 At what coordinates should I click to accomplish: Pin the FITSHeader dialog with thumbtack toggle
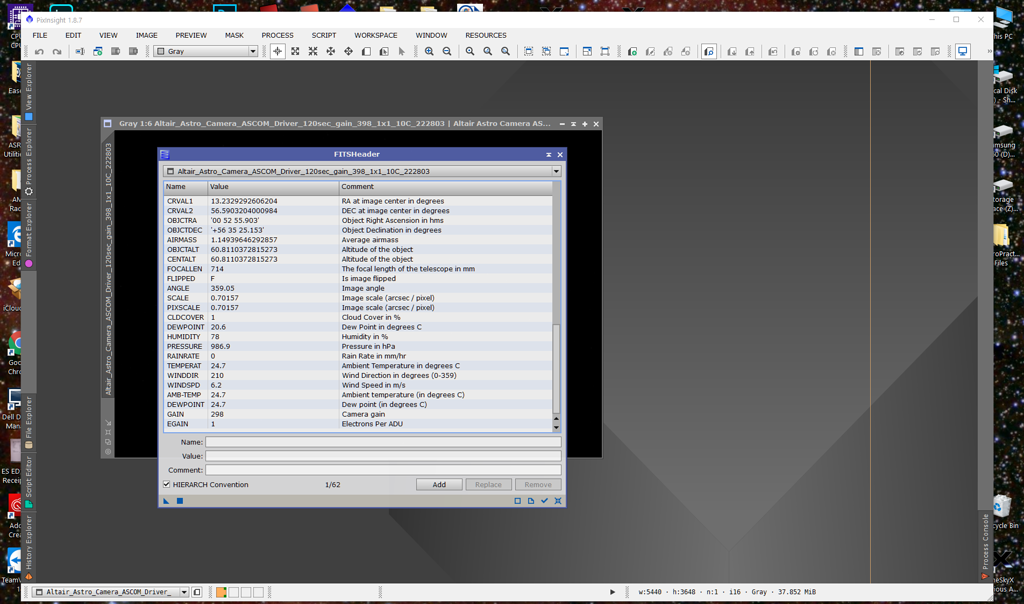pyautogui.click(x=549, y=154)
